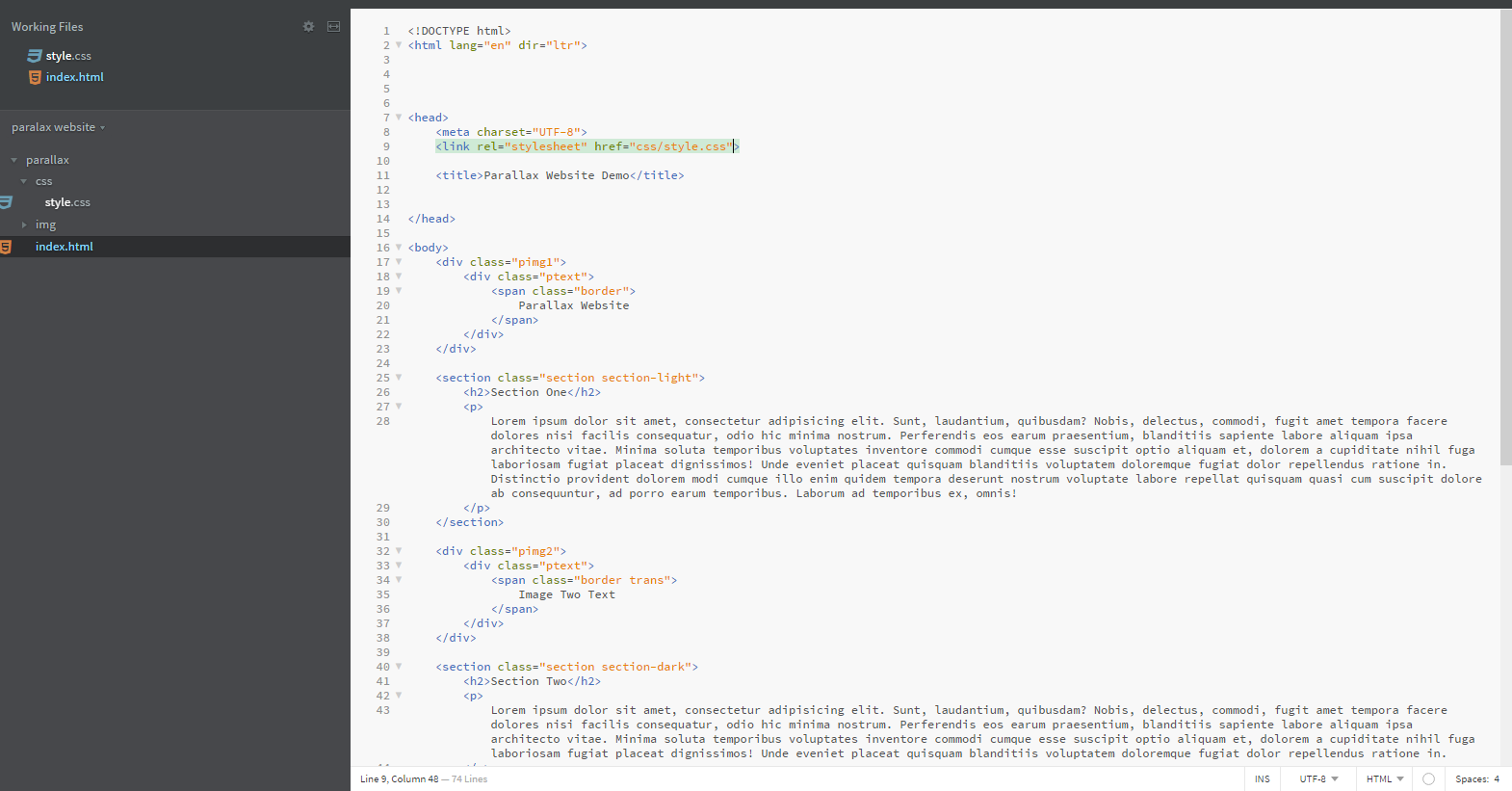Image resolution: width=1512 pixels, height=791 pixels.
Task: Fold the section-light block at line 25
Action: click(x=399, y=378)
